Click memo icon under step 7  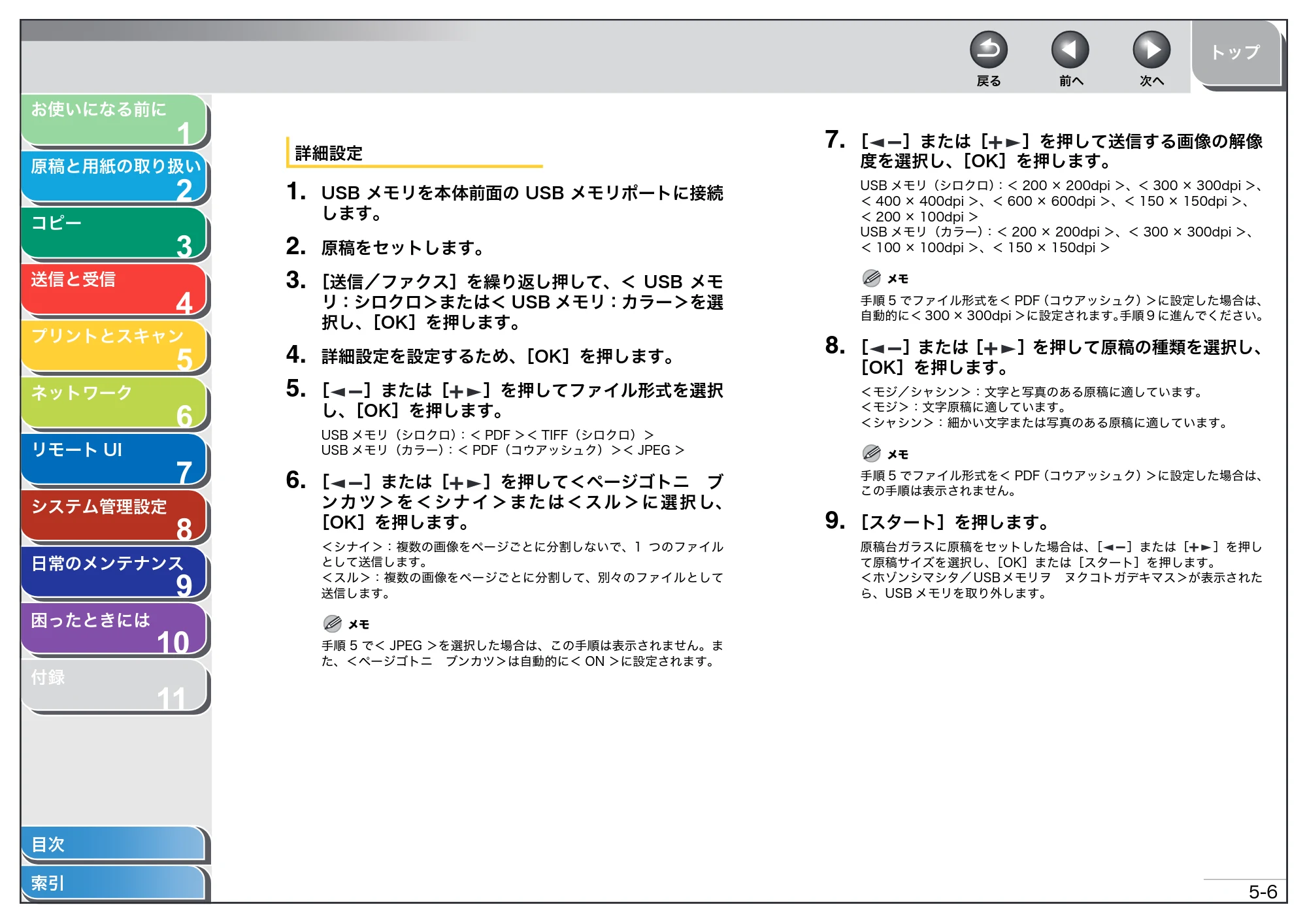click(872, 278)
